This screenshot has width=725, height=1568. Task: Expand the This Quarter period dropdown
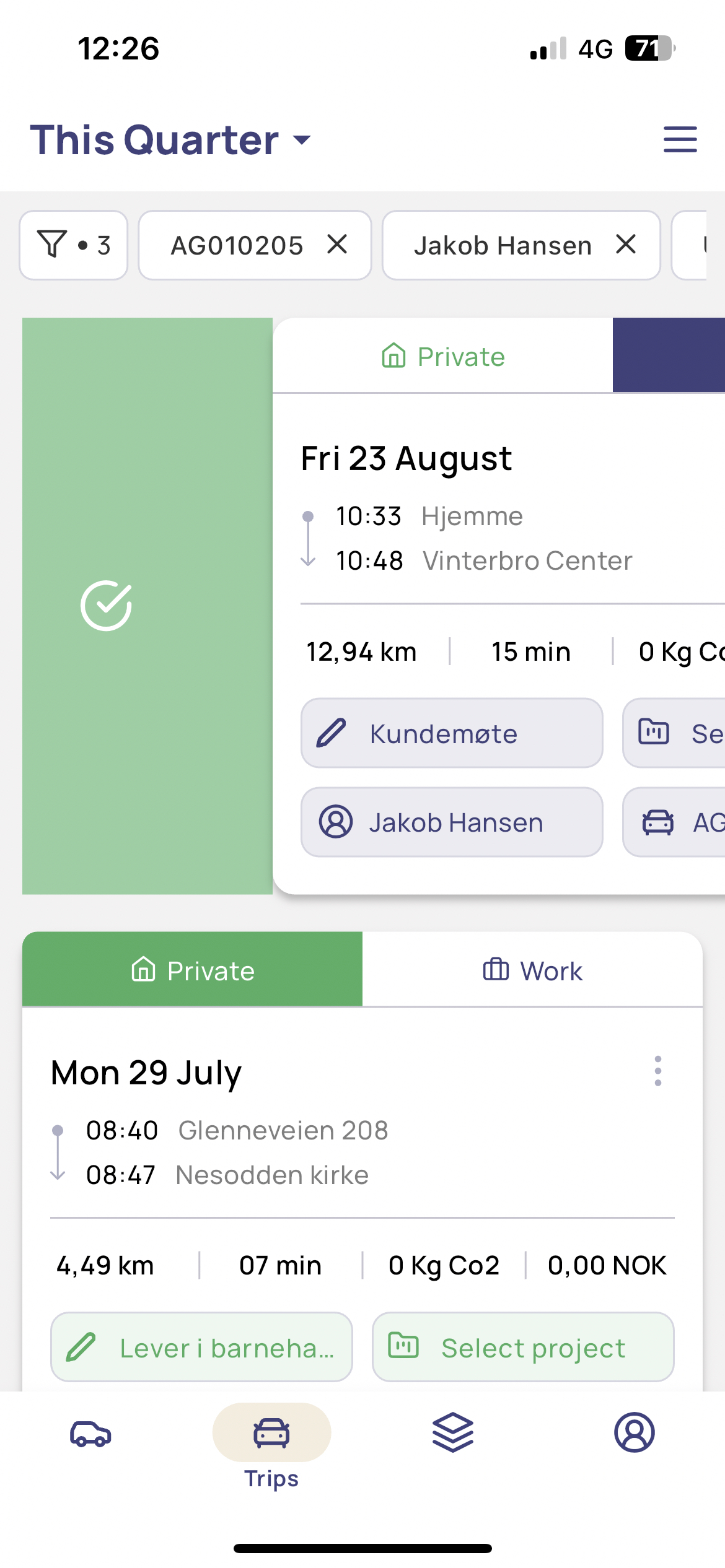pos(170,139)
